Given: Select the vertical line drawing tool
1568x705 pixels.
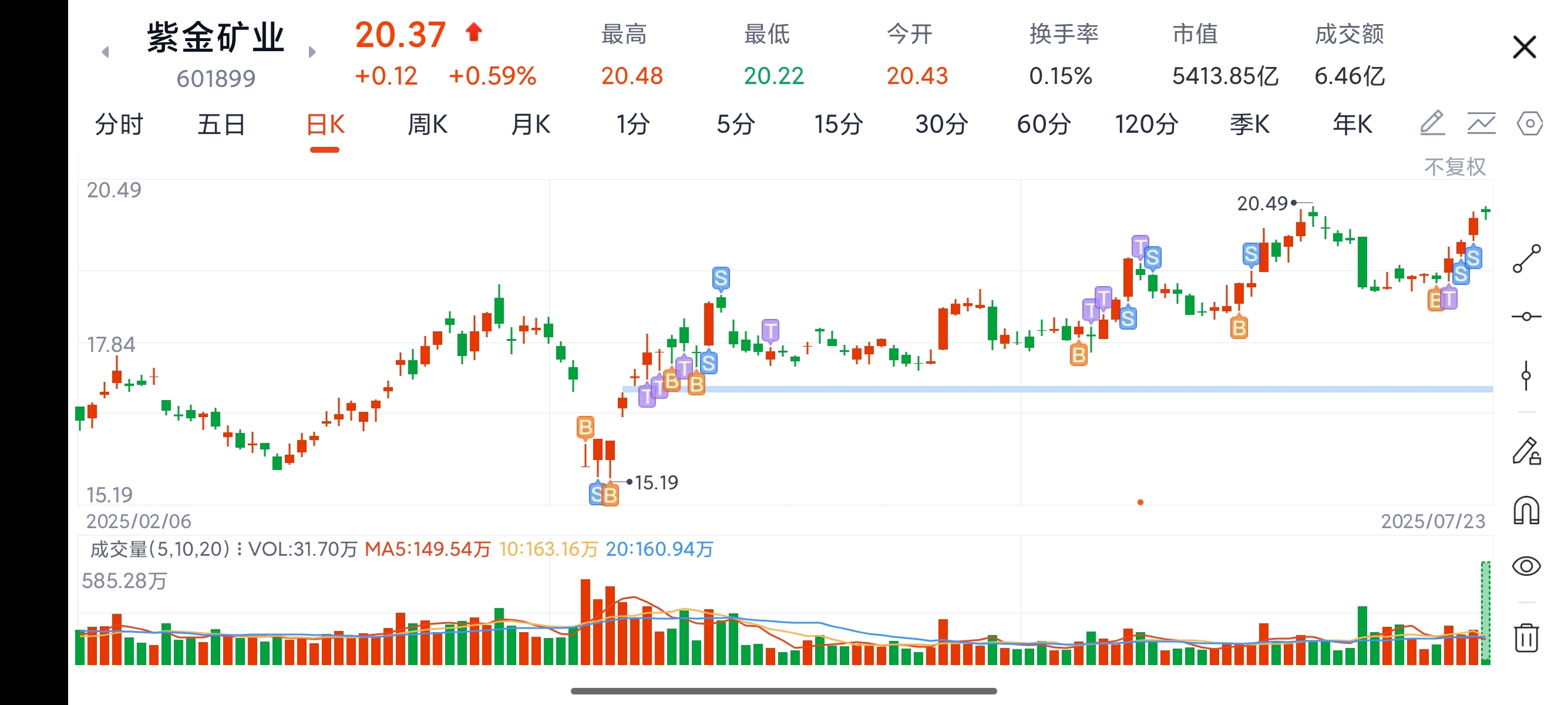Looking at the screenshot, I should 1526,375.
